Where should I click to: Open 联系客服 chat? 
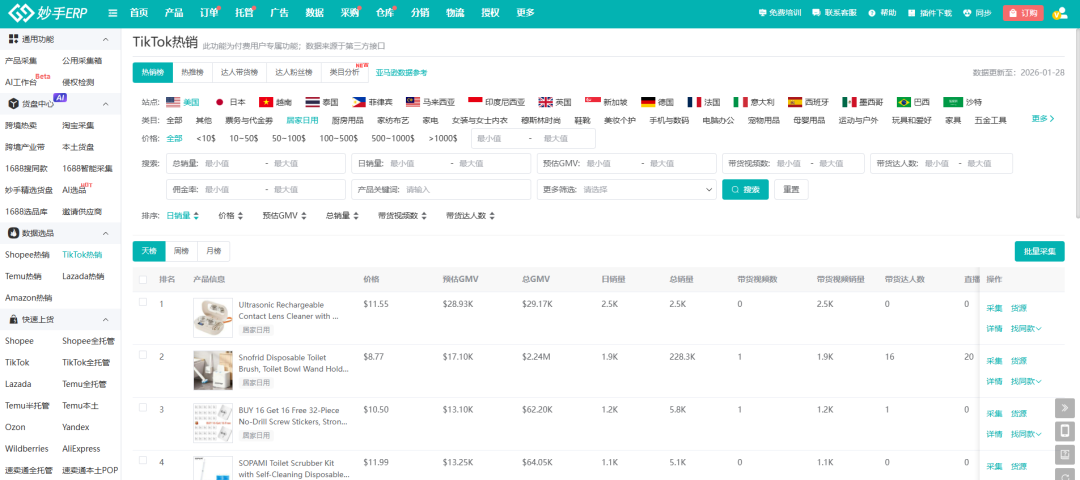pos(834,13)
